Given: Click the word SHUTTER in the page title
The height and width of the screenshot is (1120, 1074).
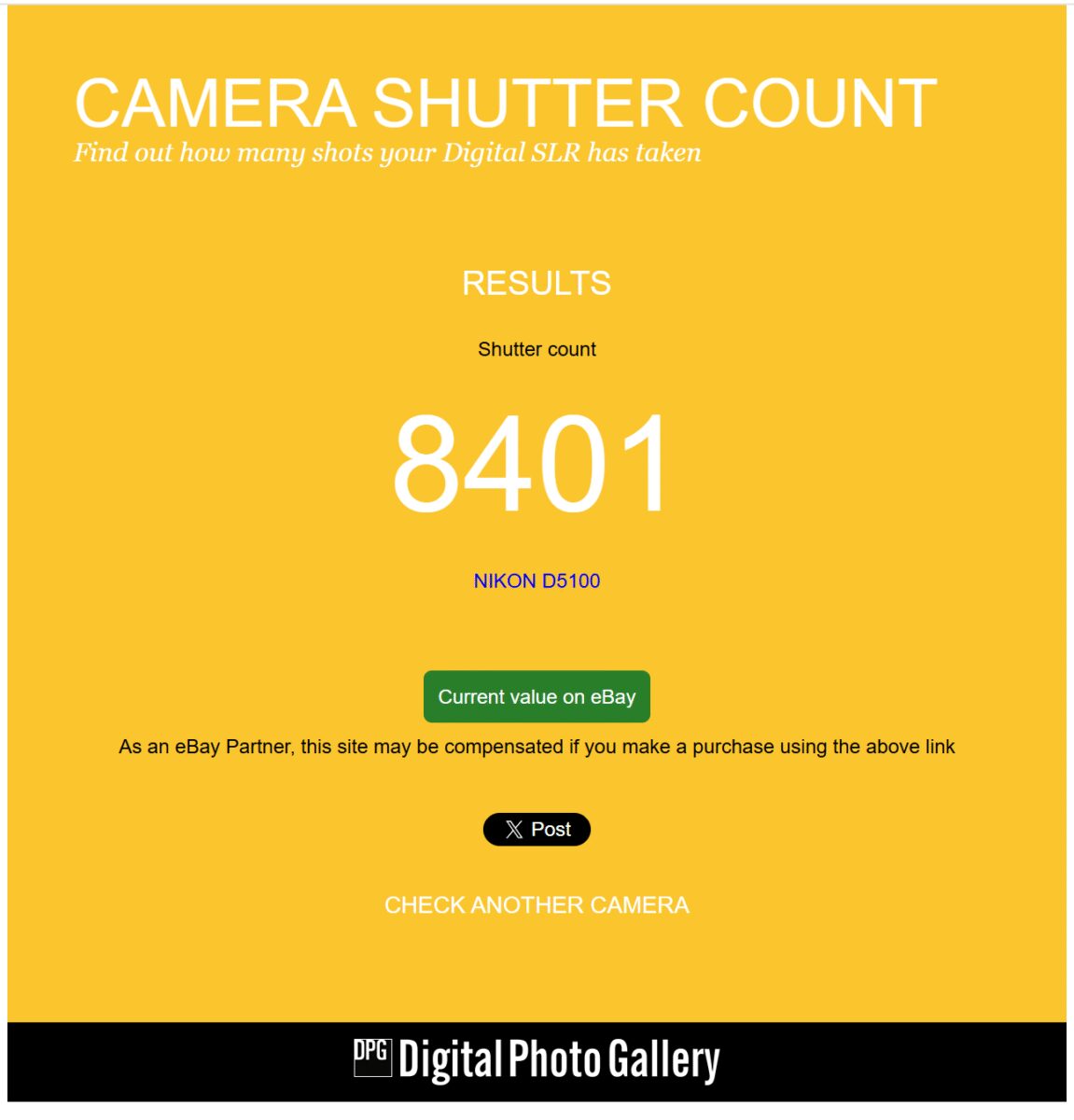Looking at the screenshot, I should click(528, 103).
